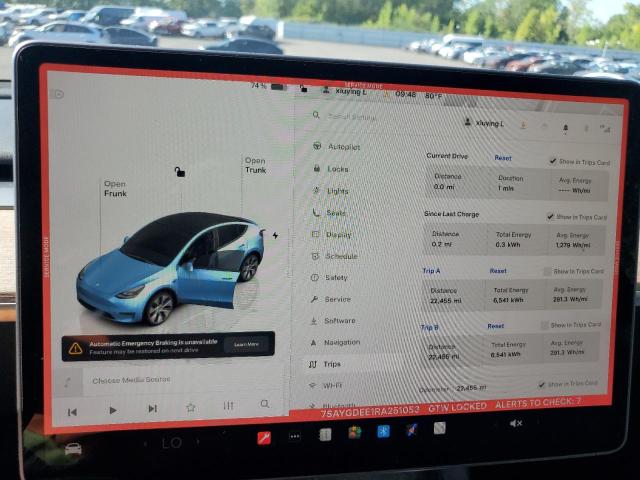Click the VIN text 7SAYGDEE1RA251053
Image resolution: width=640 pixels, height=480 pixels.
tap(370, 413)
